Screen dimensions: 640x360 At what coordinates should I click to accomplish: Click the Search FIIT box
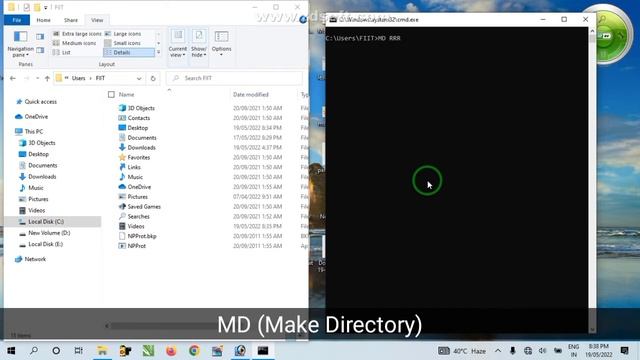(234, 78)
